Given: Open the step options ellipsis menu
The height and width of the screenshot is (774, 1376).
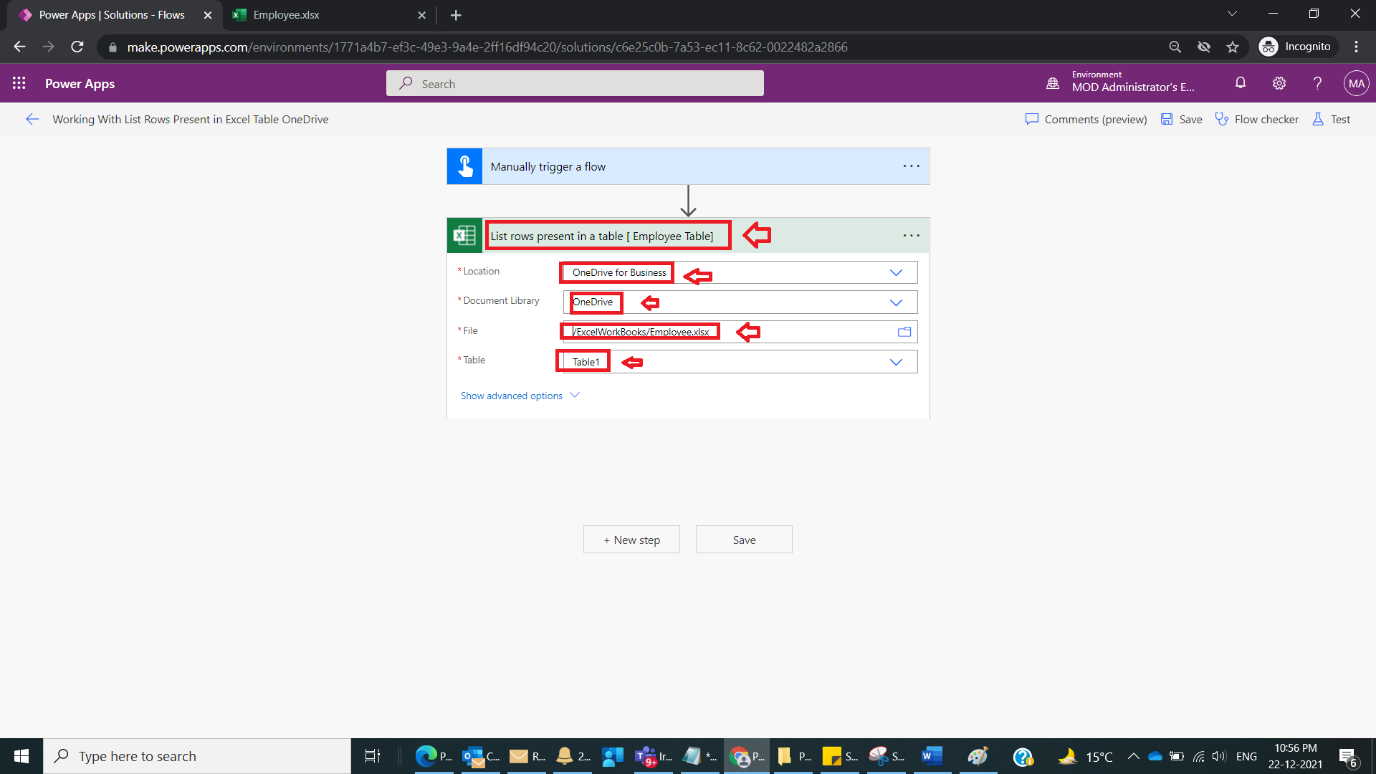Looking at the screenshot, I should [911, 234].
